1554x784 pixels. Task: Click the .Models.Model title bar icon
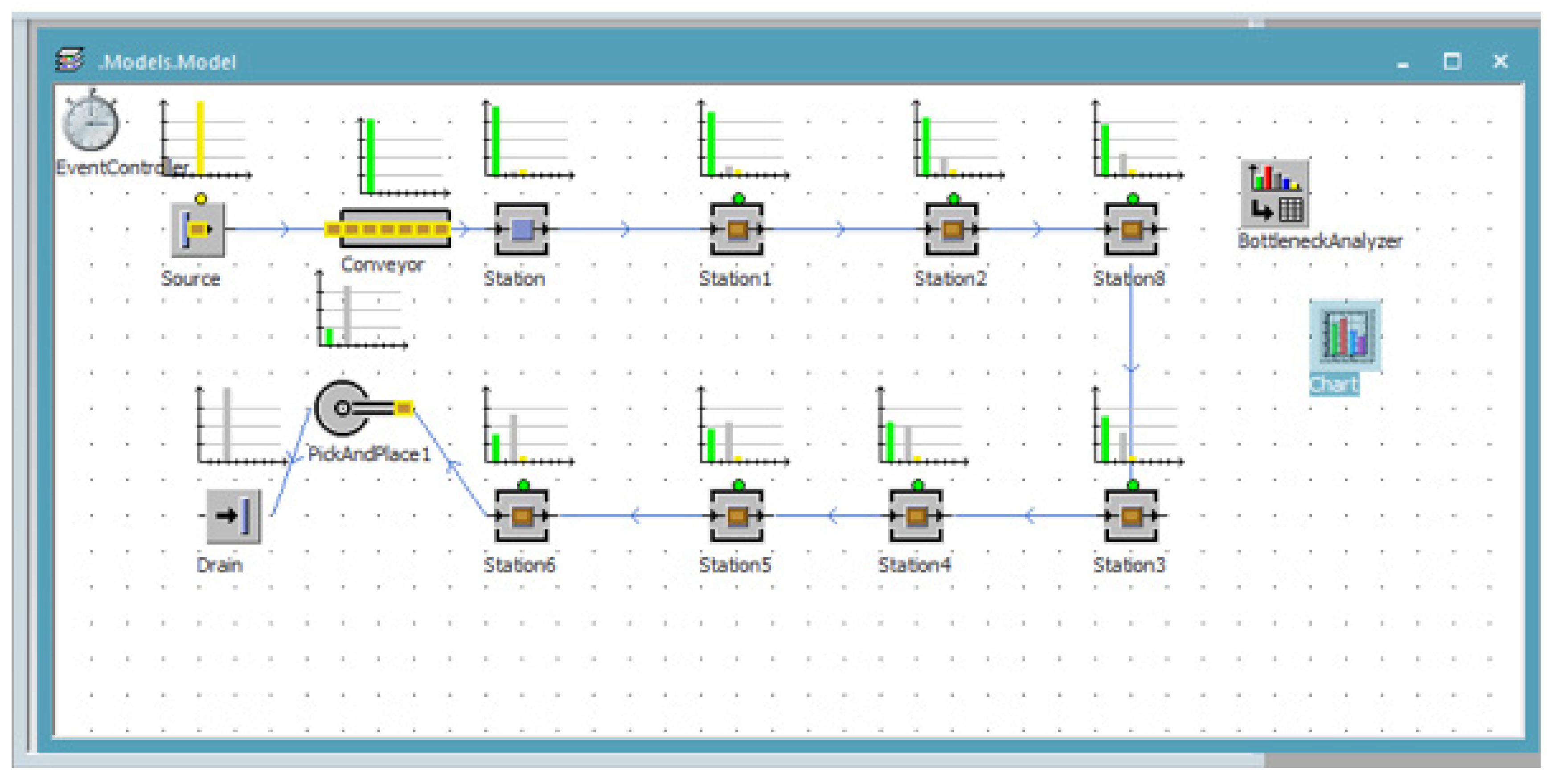70,60
